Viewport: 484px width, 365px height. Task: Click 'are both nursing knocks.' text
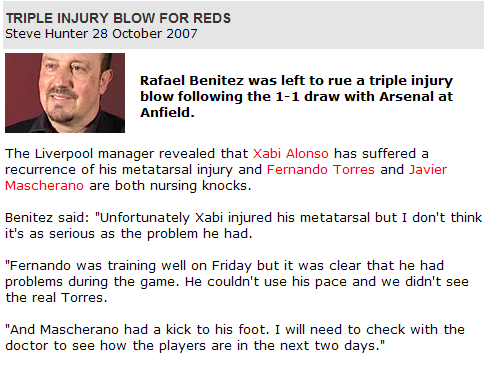tap(170, 186)
